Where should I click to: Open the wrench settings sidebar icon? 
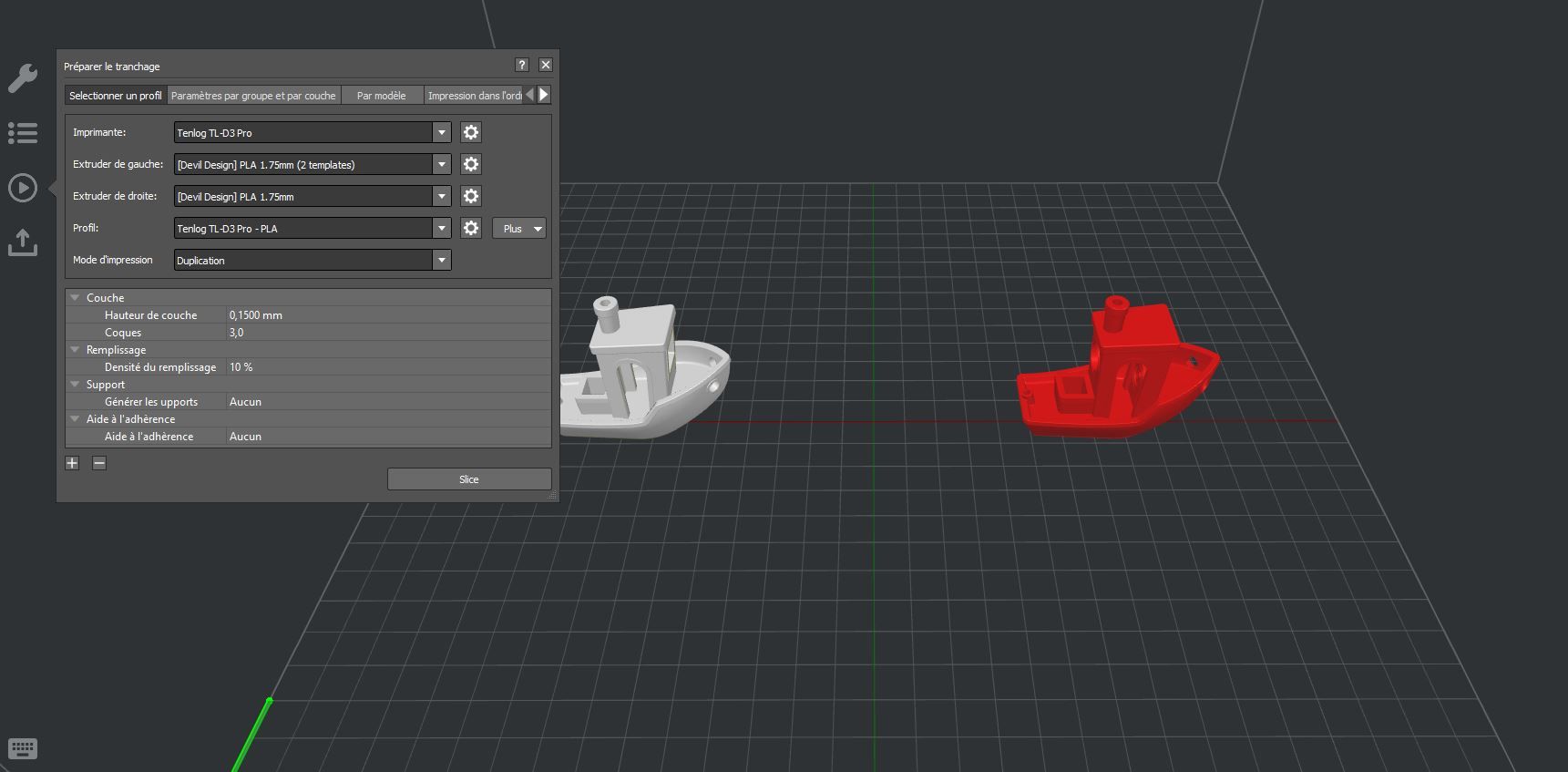click(23, 78)
